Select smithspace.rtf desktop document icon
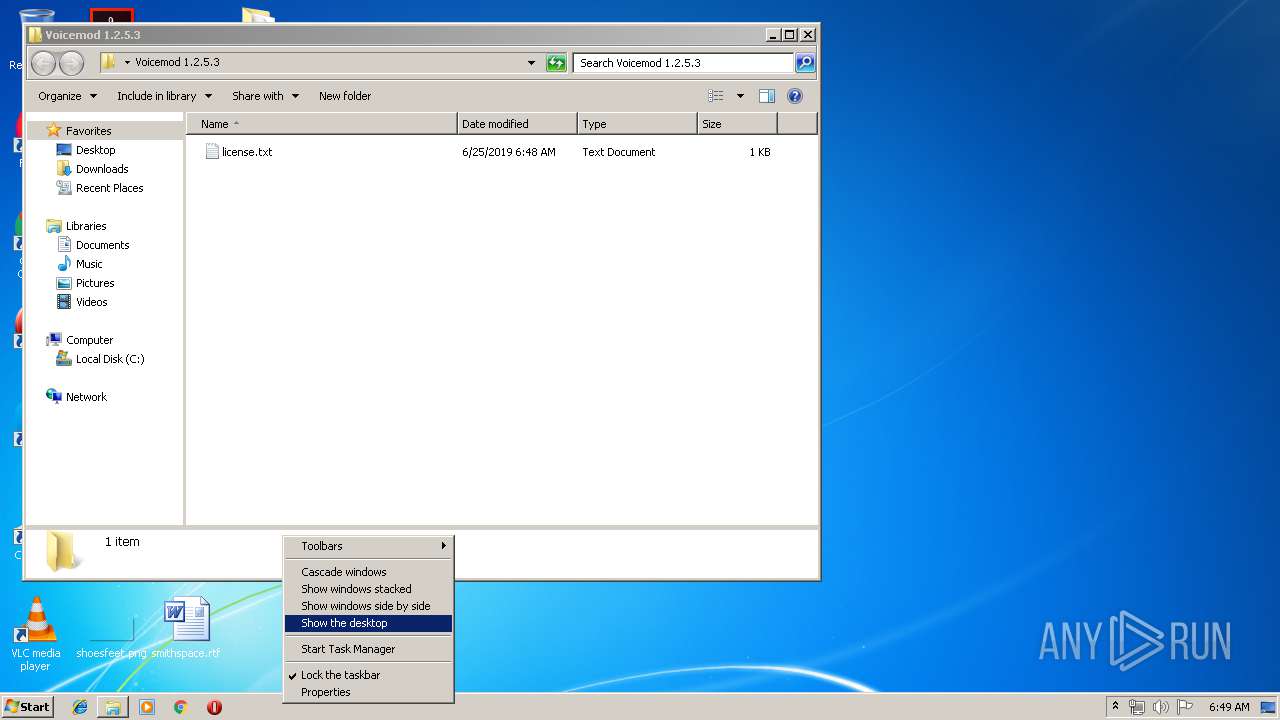 coord(186,628)
